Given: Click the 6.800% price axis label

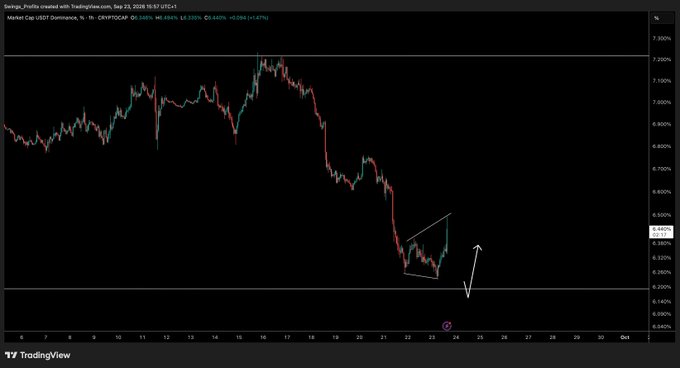Looking at the screenshot, I should (x=661, y=147).
